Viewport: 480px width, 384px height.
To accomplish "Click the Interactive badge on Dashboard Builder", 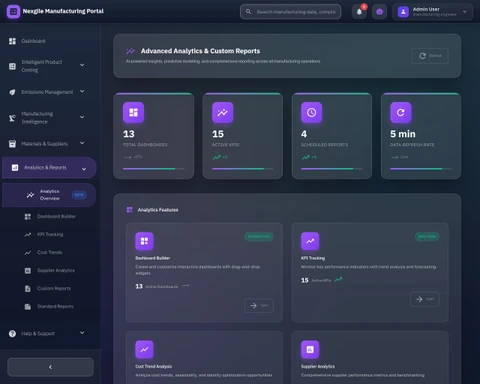I will [x=259, y=237].
